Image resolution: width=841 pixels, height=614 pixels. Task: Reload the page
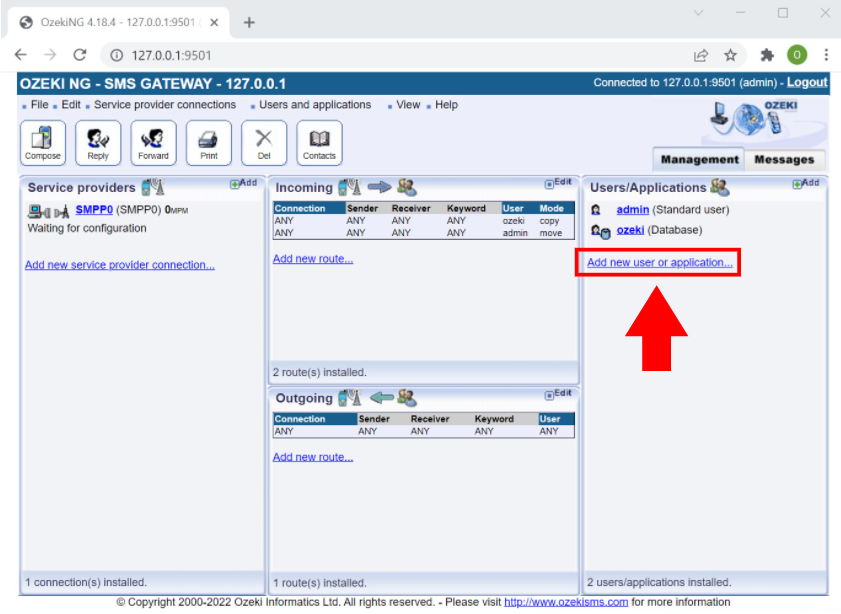pyautogui.click(x=80, y=55)
